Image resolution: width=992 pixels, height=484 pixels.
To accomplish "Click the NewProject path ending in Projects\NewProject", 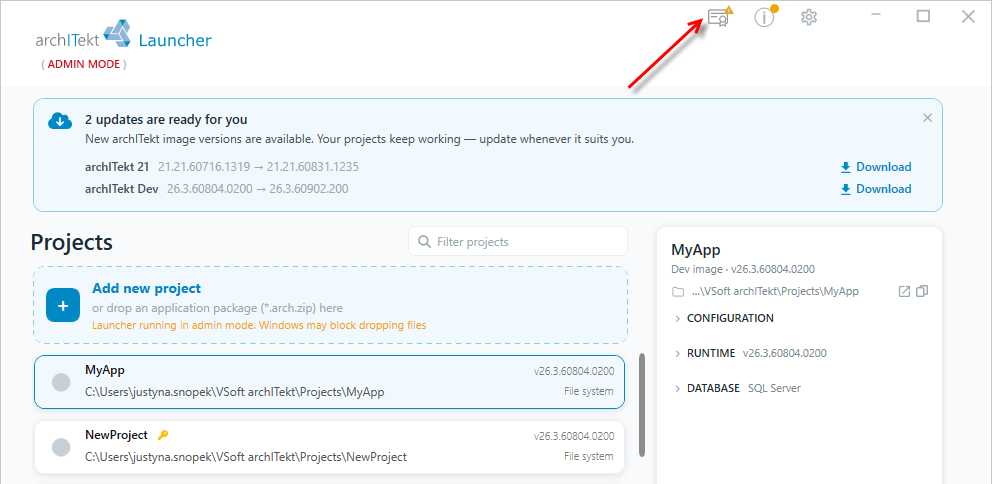I will coord(245,456).
